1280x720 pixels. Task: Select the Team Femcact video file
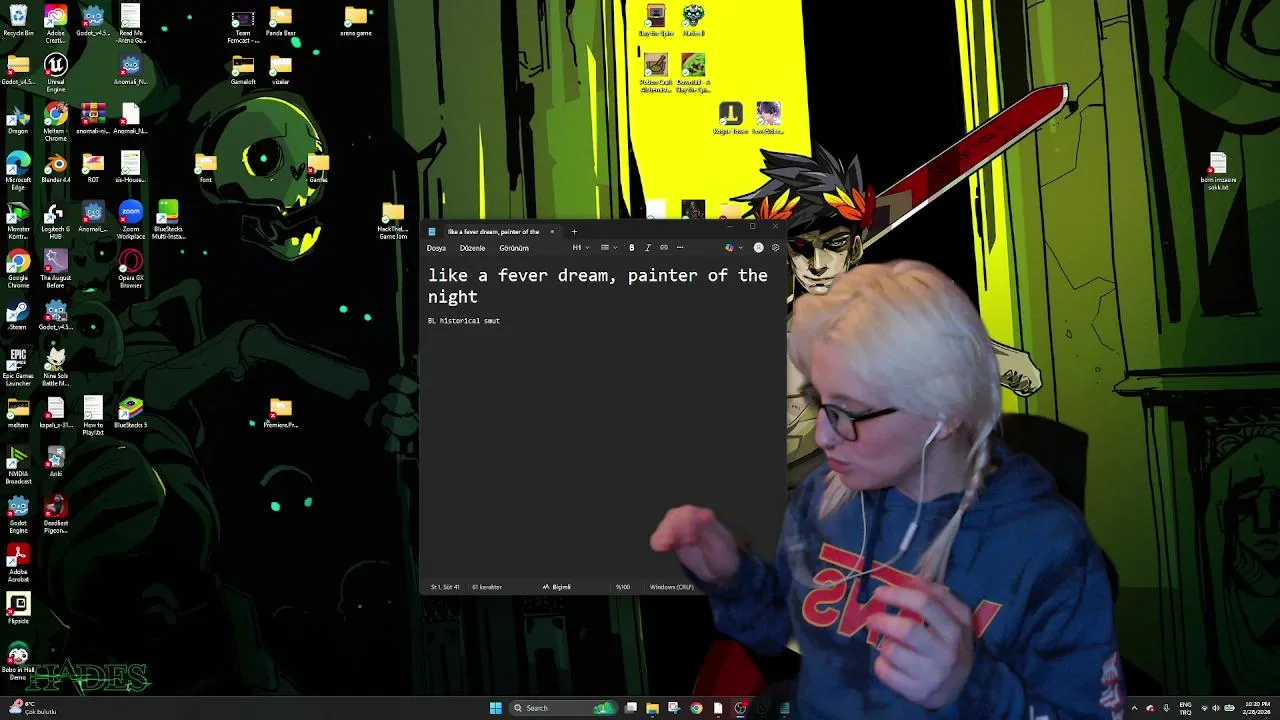[x=243, y=26]
